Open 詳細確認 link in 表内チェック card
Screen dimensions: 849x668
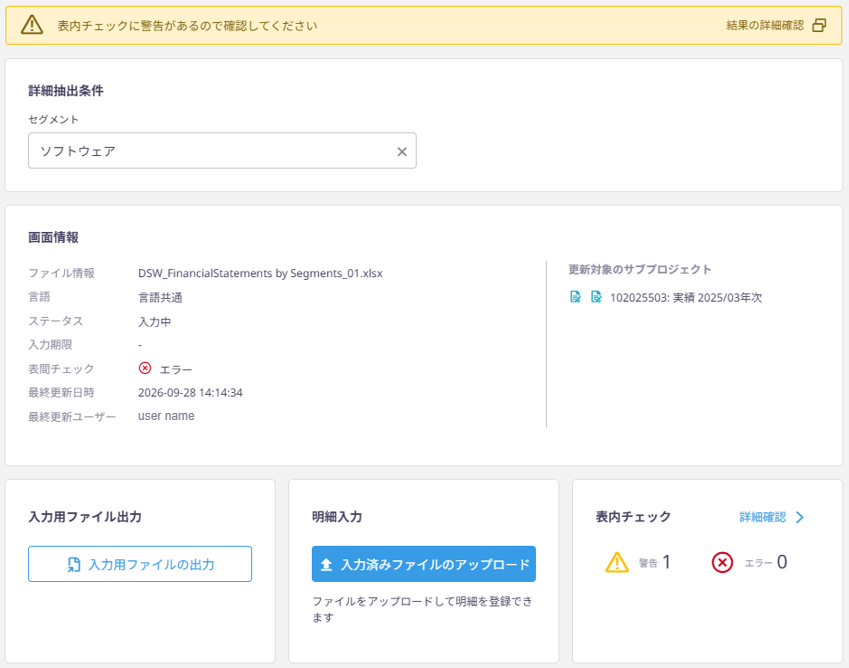tap(762, 517)
